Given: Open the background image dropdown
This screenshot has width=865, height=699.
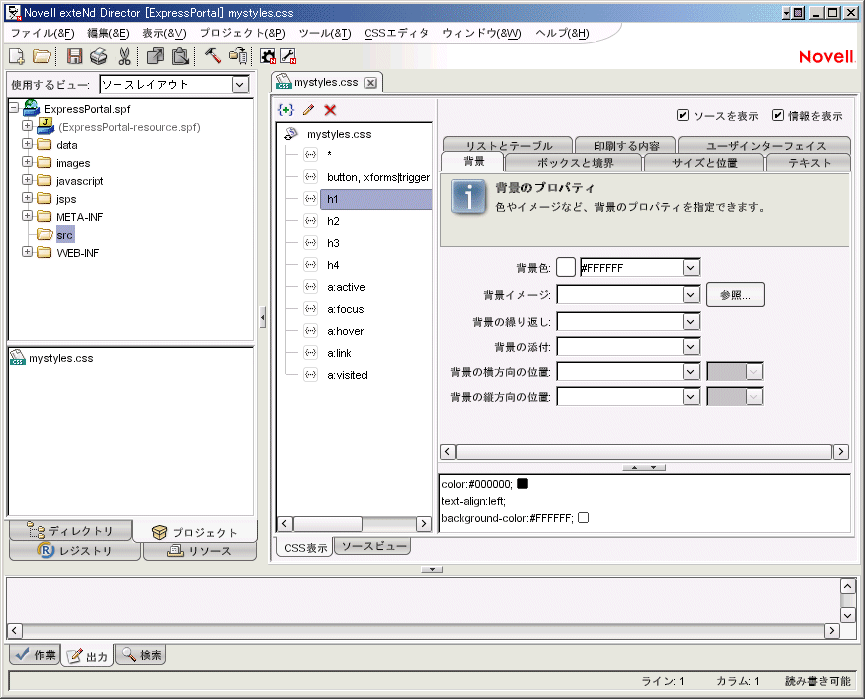Looking at the screenshot, I should click(691, 295).
